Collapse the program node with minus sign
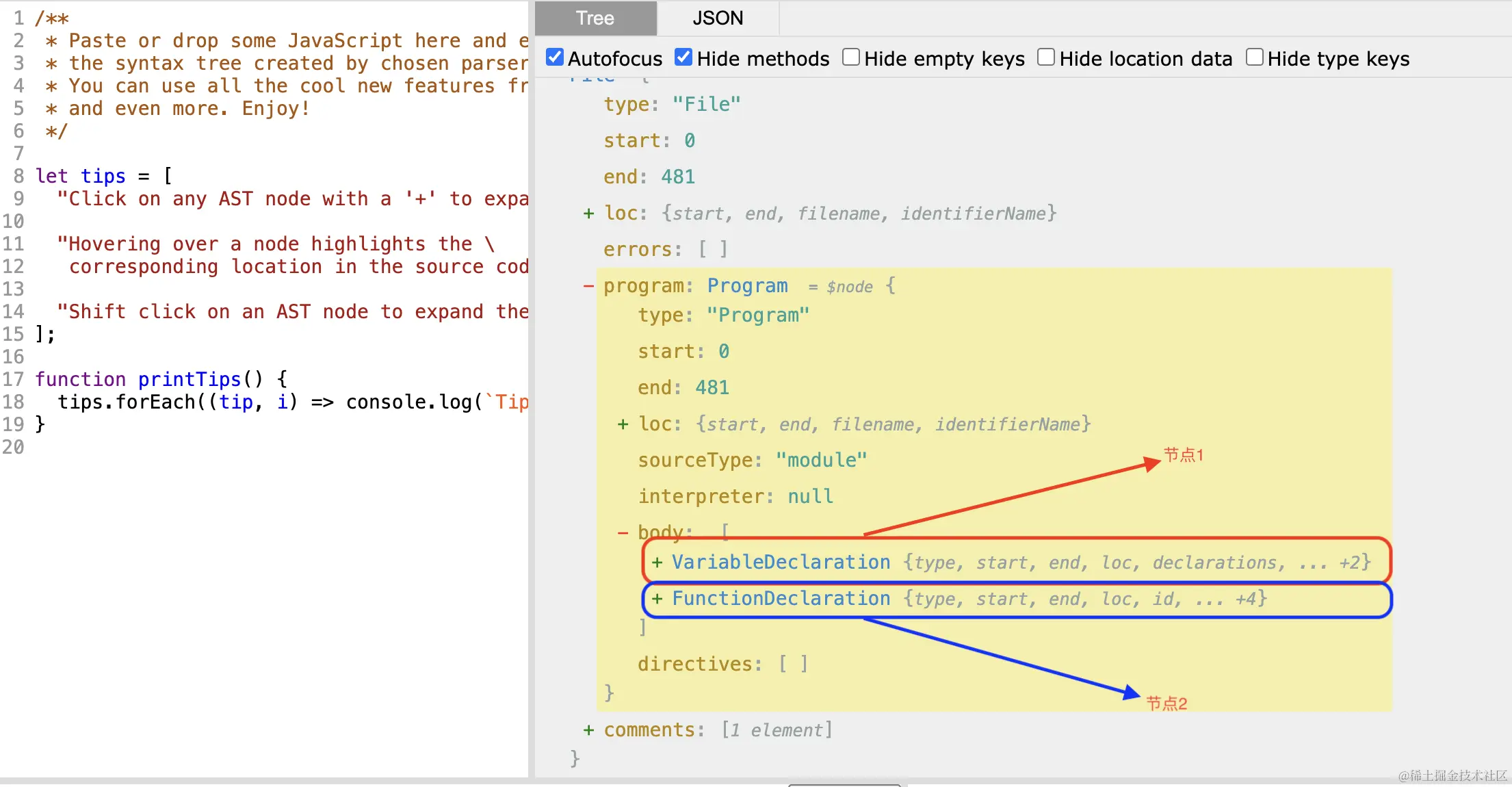This screenshot has height=787, width=1512. click(x=588, y=286)
